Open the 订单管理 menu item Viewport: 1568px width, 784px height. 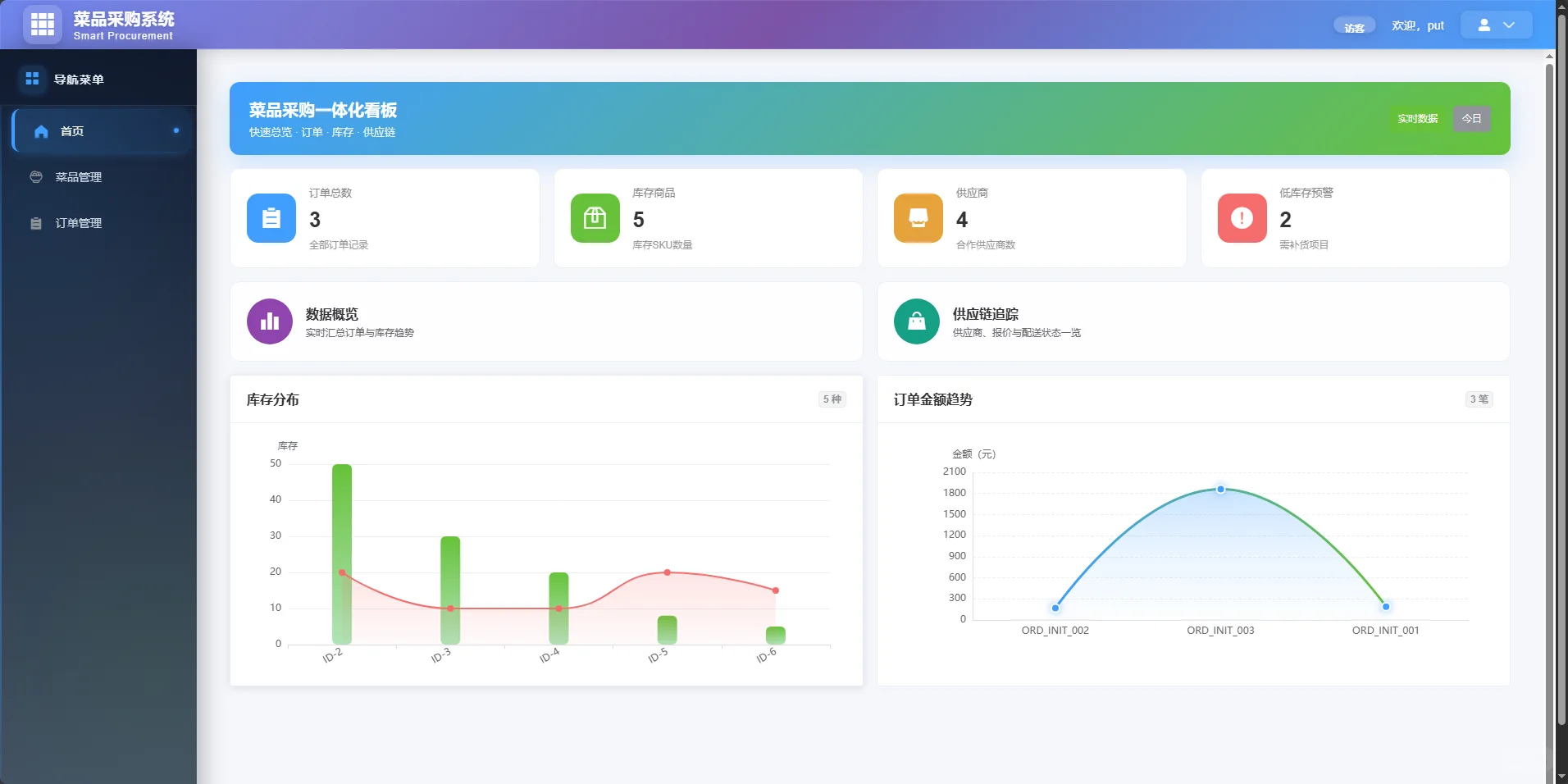coord(98,223)
